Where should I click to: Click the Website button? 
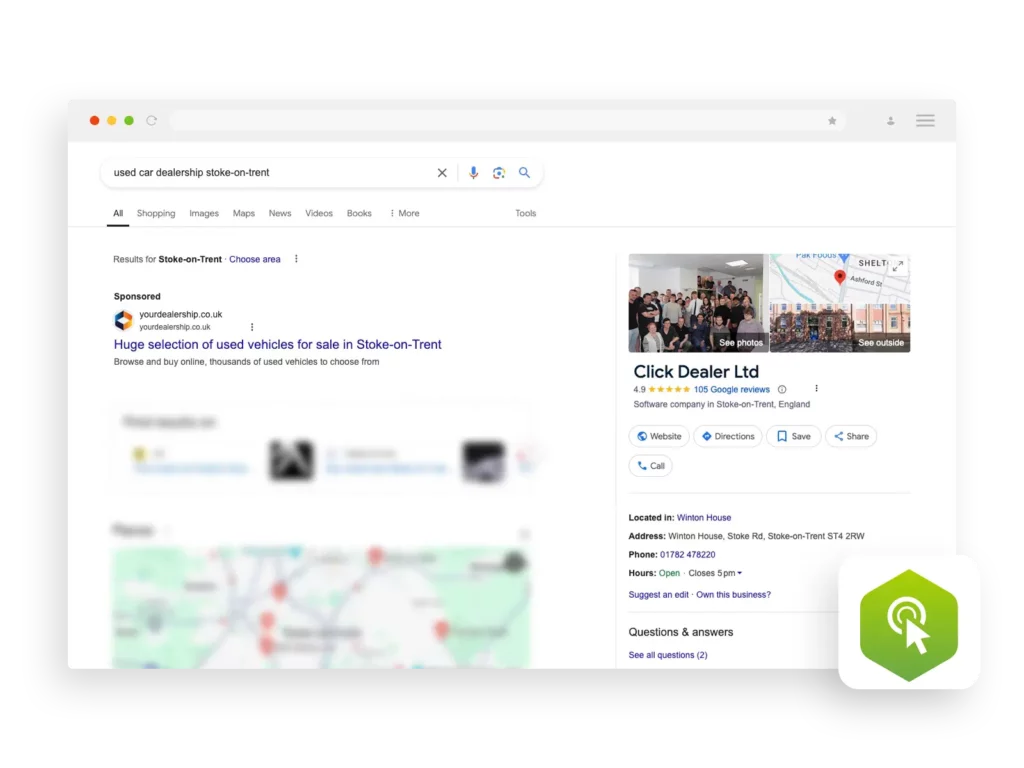[x=659, y=436]
